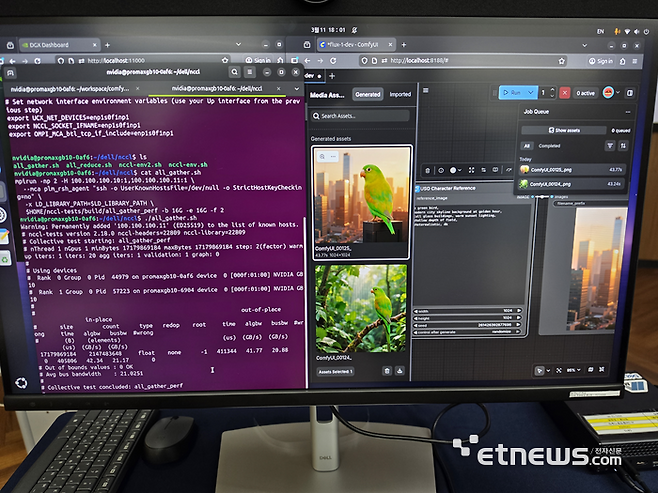Select the Generated assets tab
658x493 pixels.
(x=367, y=95)
